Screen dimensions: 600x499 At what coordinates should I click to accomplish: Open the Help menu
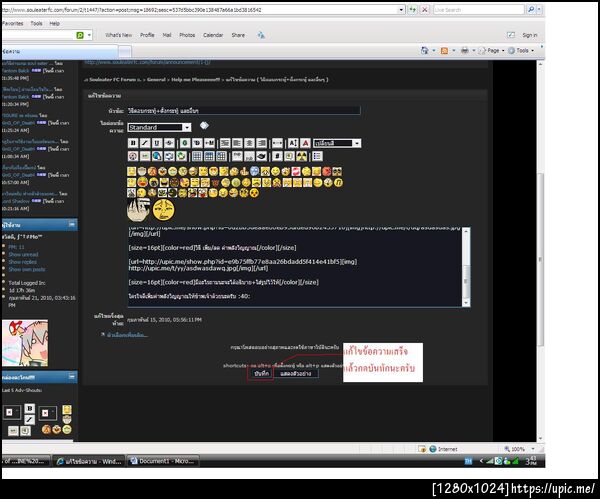pos(54,23)
